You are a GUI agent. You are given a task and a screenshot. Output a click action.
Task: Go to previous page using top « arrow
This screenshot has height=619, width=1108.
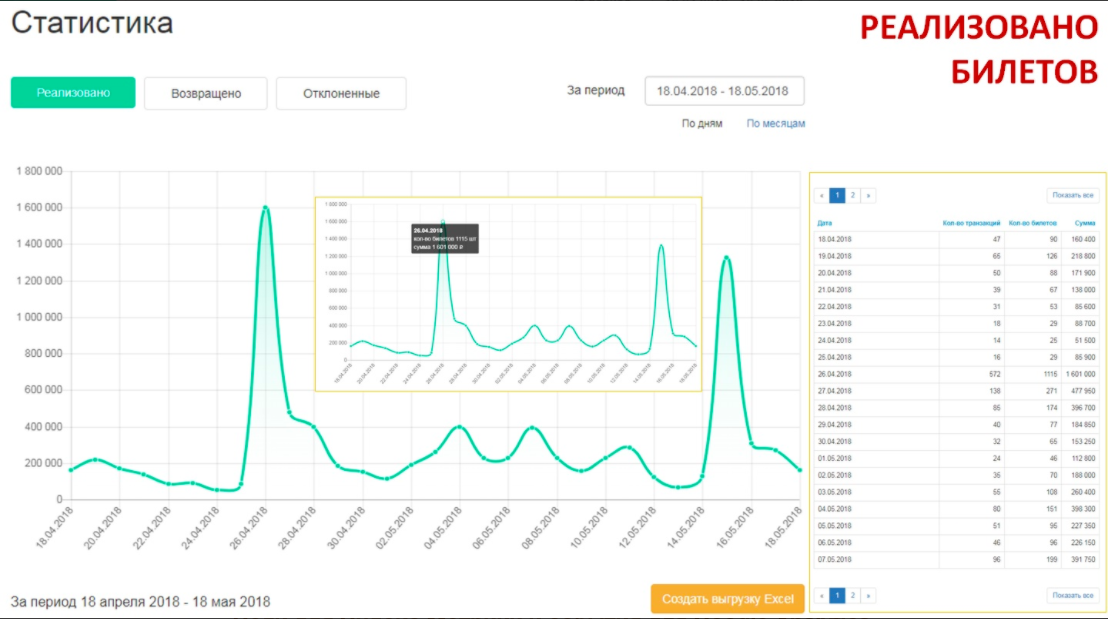(822, 196)
